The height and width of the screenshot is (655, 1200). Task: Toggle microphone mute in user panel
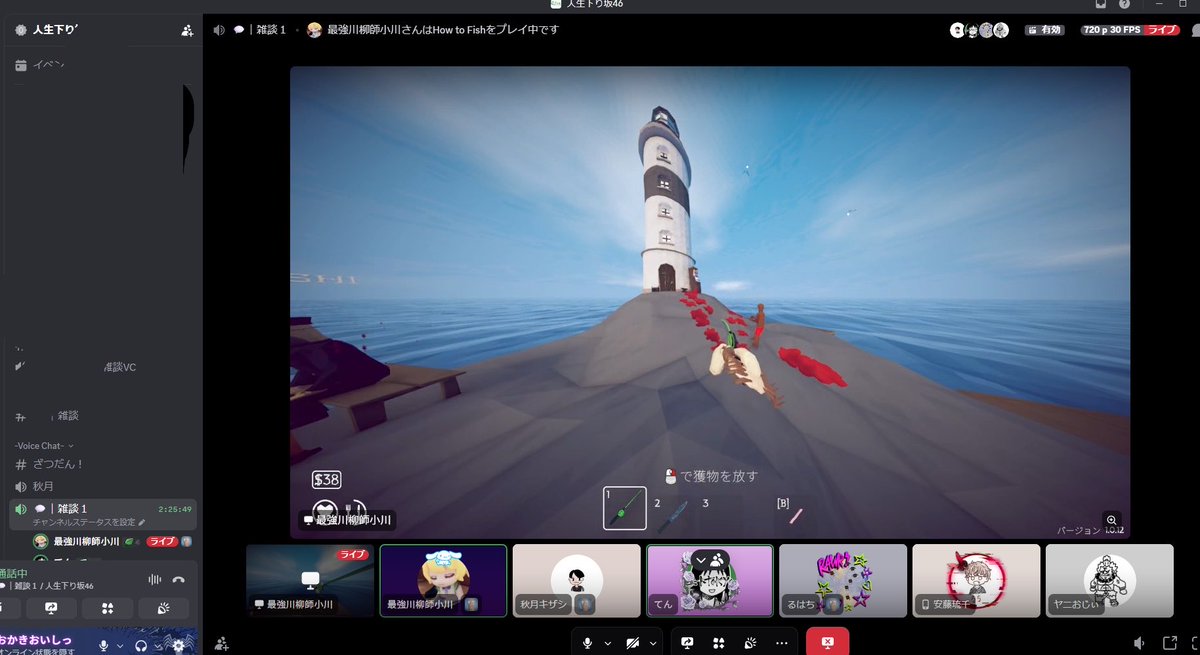[103, 646]
